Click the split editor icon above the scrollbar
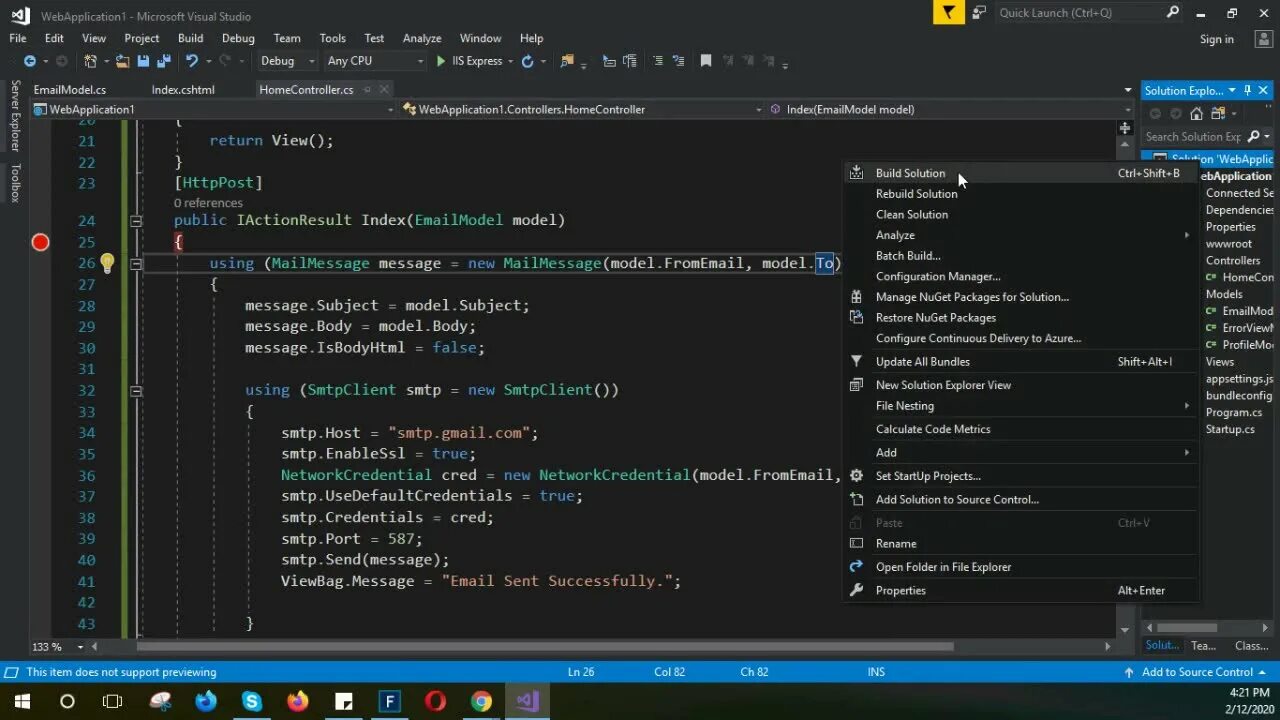Screen dimensions: 1280x720 1125,128
